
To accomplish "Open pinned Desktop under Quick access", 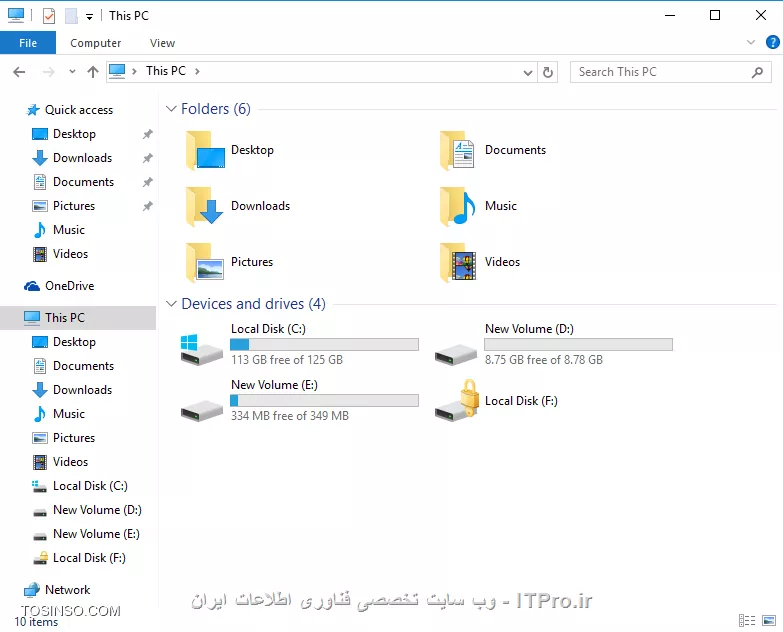I will 74,134.
